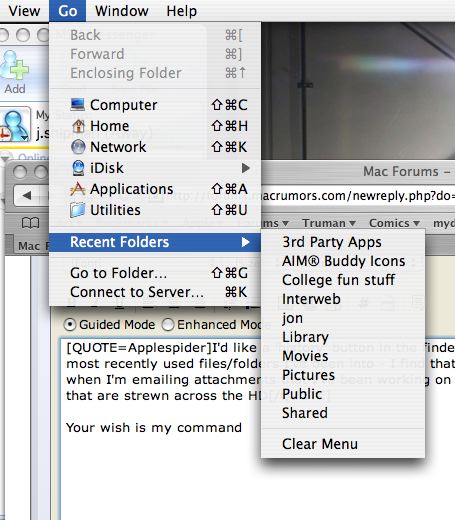Click the video preview in background window
The width and height of the screenshot is (455, 520).
pos(358,91)
